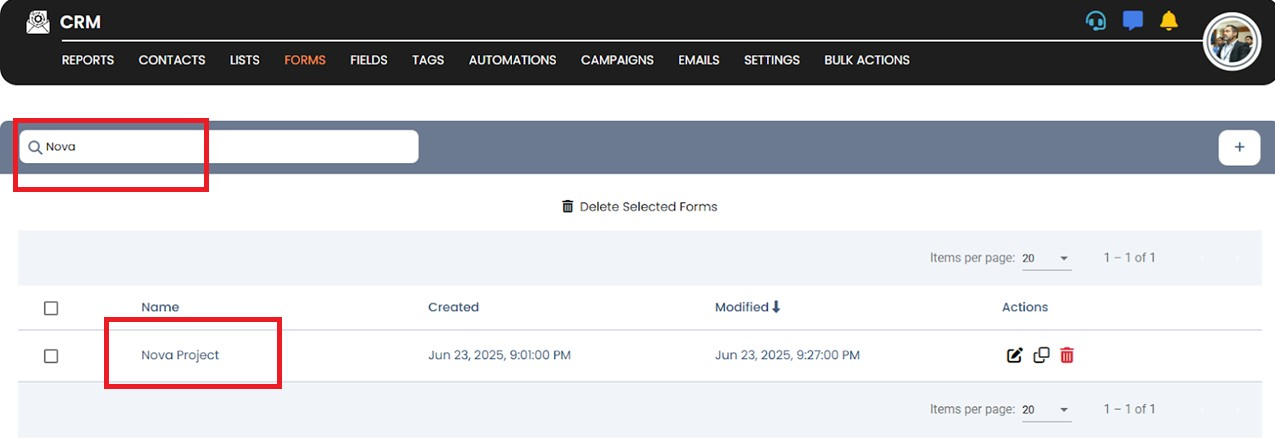Duplicate the Nova Project form
The image size is (1275, 439).
(x=1041, y=355)
